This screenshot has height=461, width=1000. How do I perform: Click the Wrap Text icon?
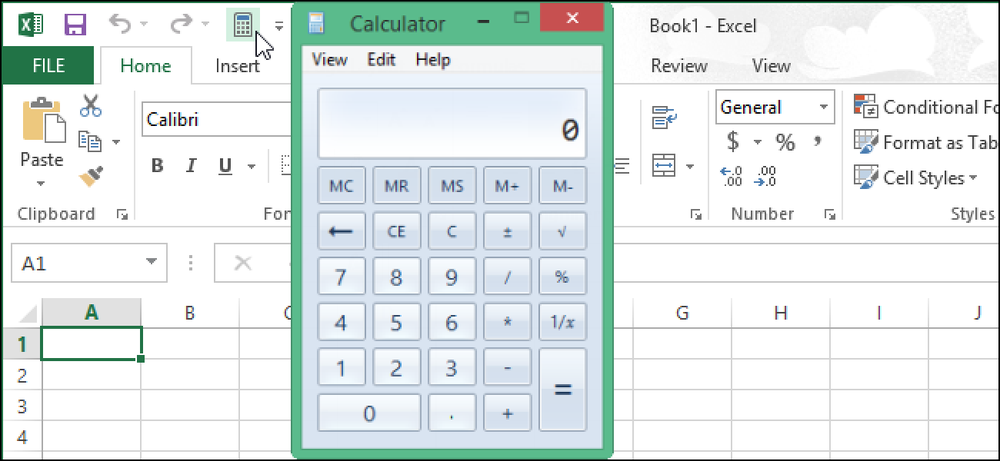click(664, 118)
